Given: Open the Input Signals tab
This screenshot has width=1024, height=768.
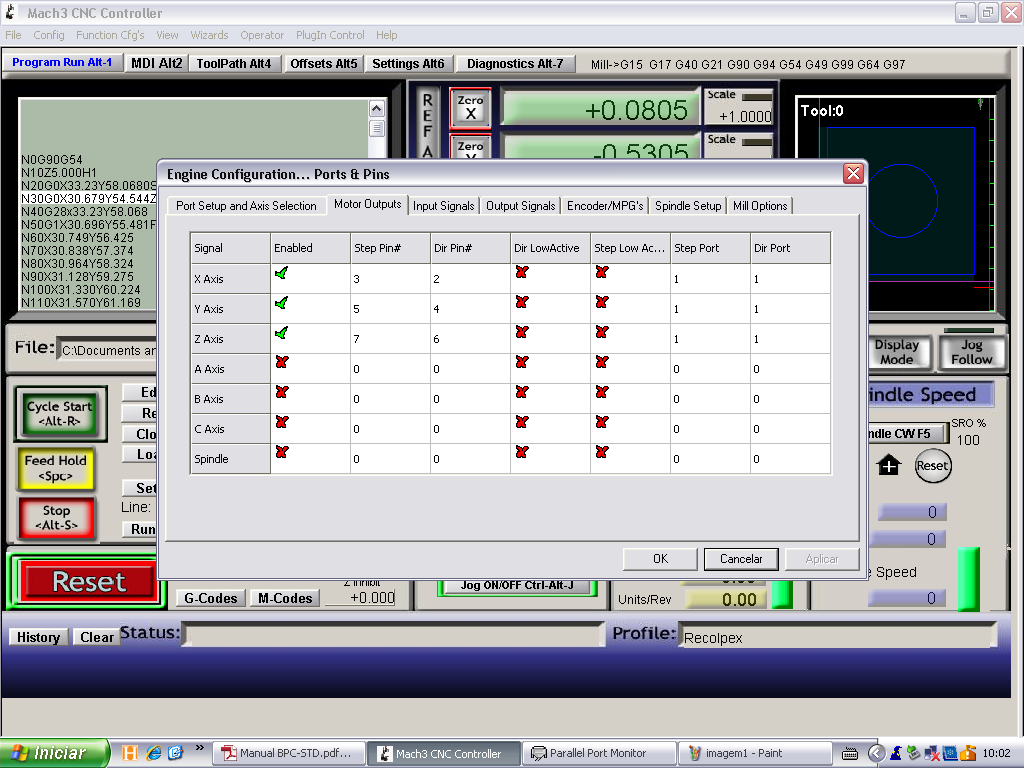Looking at the screenshot, I should (443, 206).
